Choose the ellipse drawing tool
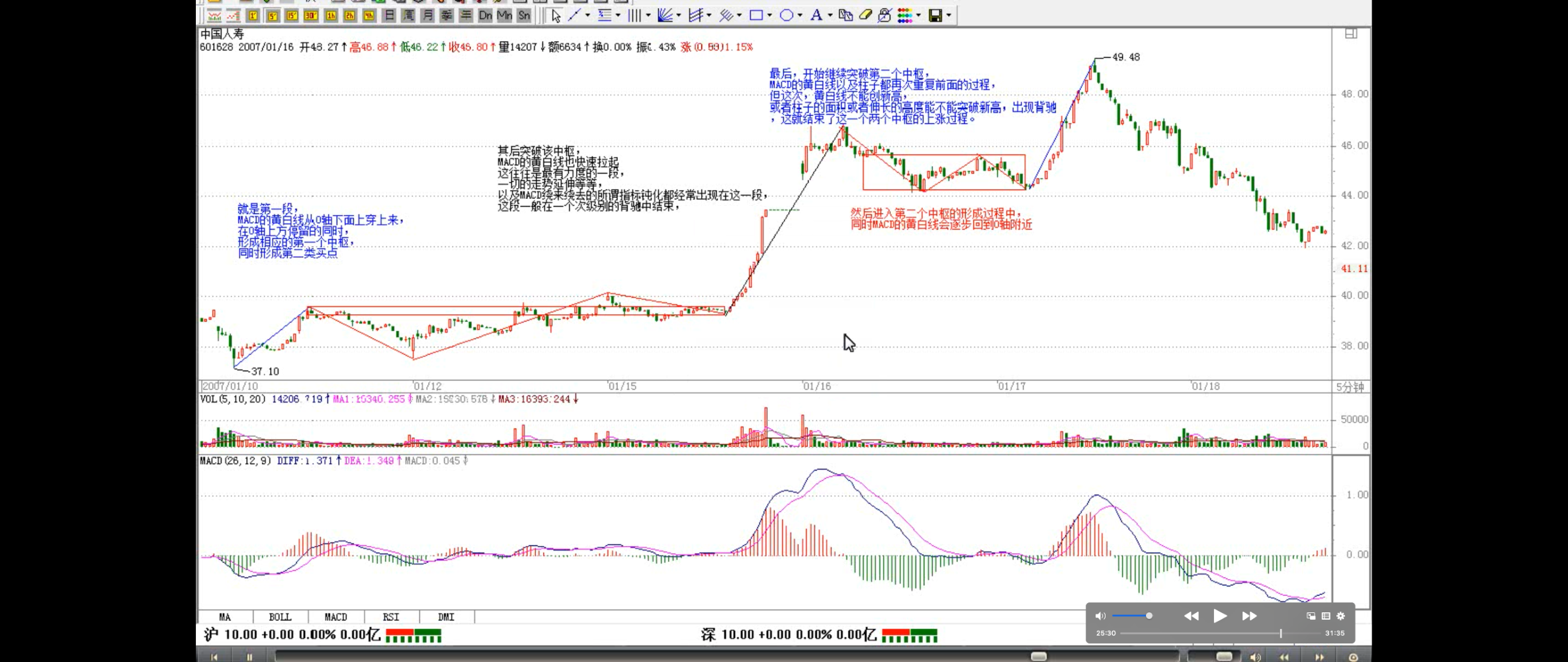 coord(786,15)
